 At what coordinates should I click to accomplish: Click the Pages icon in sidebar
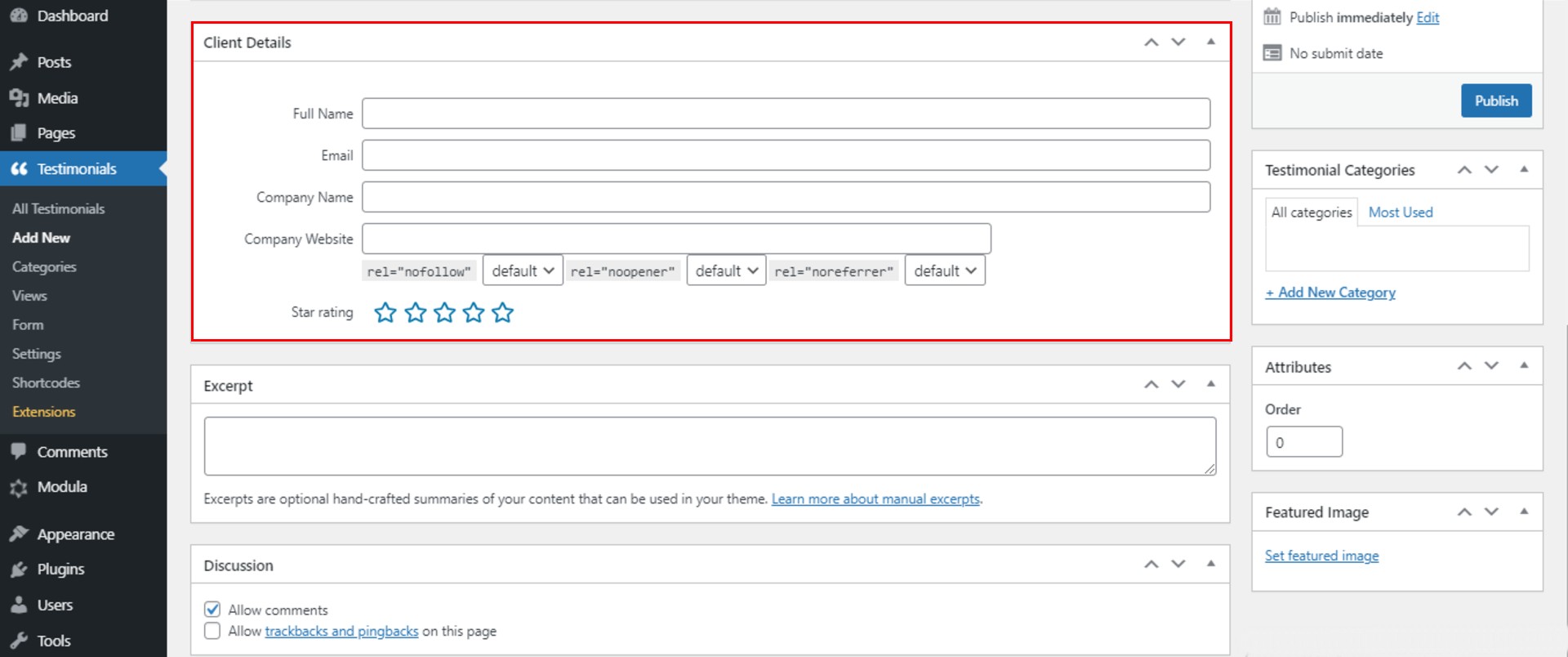tap(19, 133)
